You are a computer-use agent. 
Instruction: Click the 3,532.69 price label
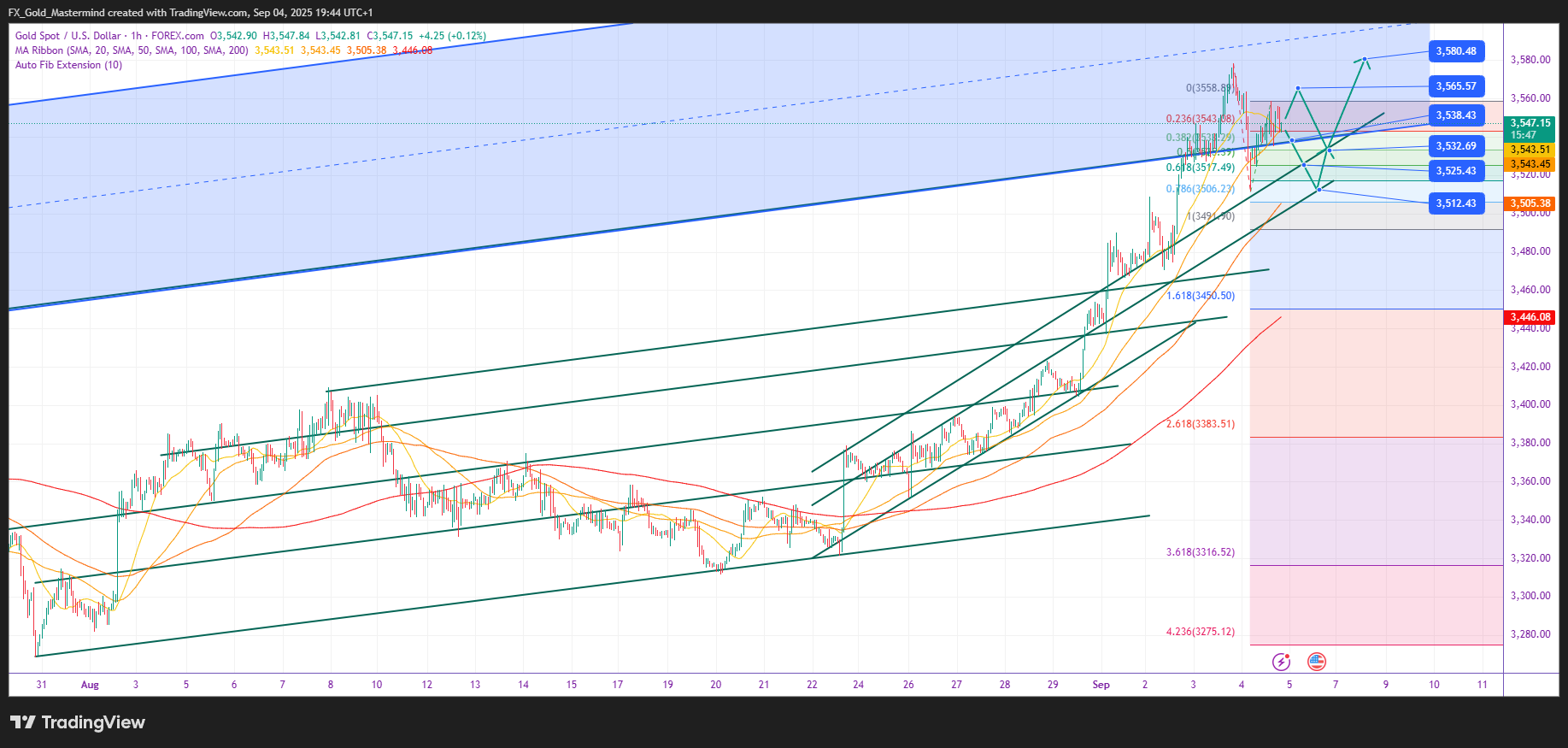(1456, 146)
